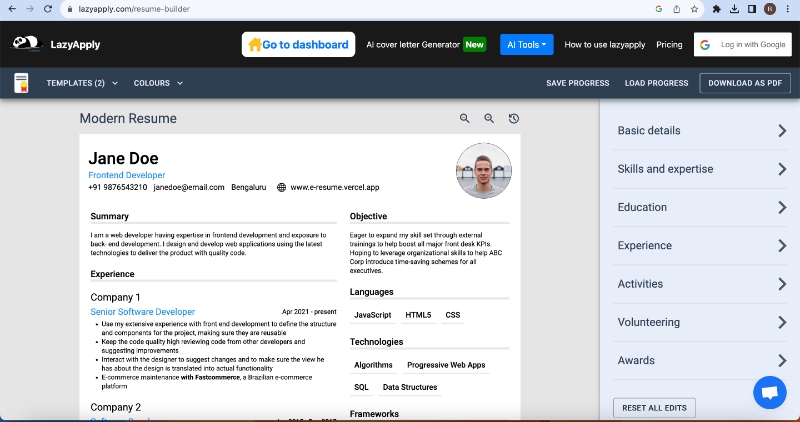
Task: Expand the Basic details section
Action: 700,131
